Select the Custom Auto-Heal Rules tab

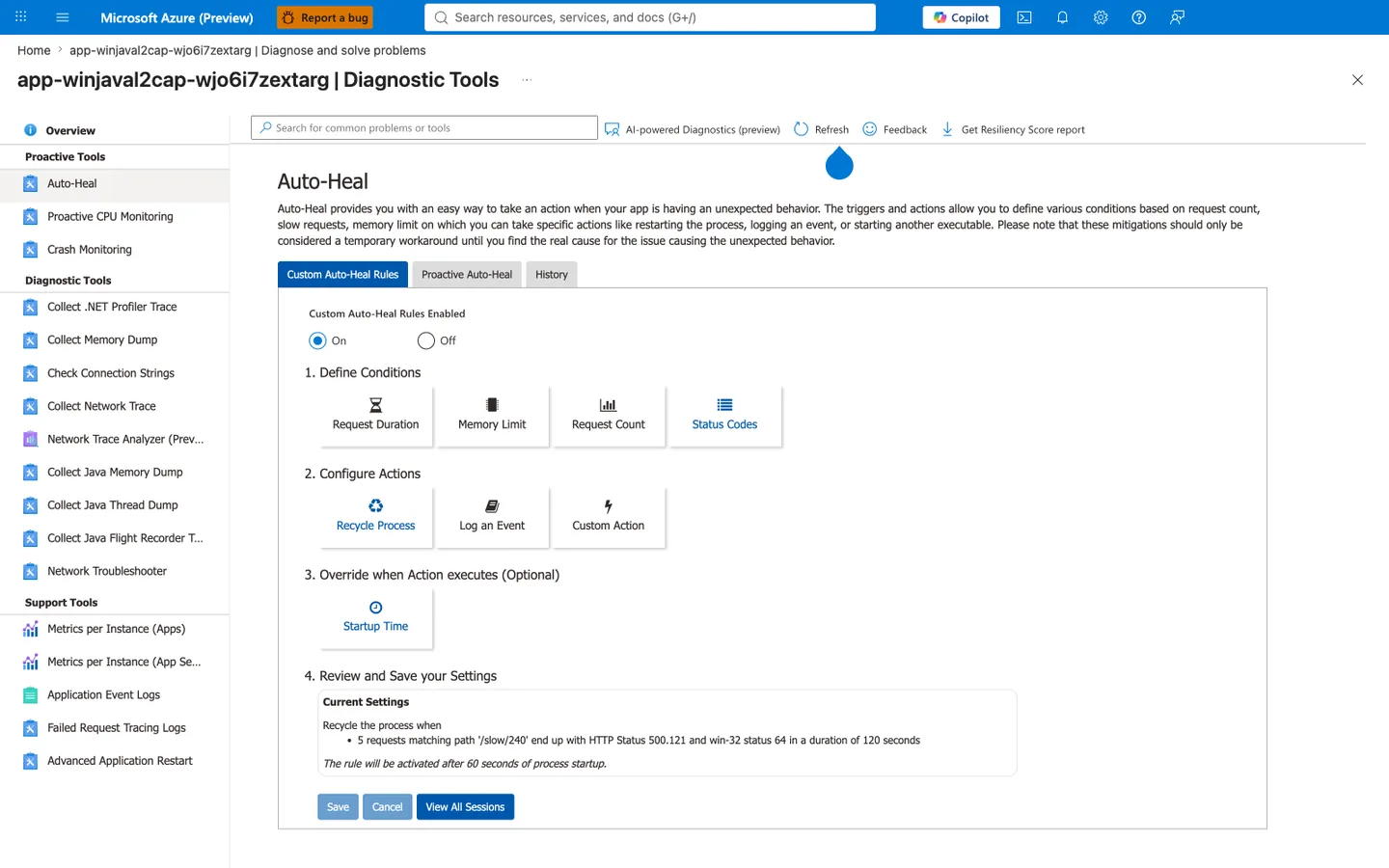[x=342, y=275]
